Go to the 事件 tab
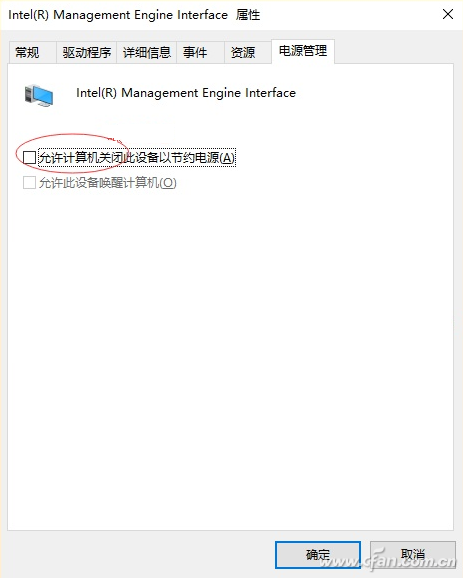This screenshot has height=578, width=463. [201, 52]
